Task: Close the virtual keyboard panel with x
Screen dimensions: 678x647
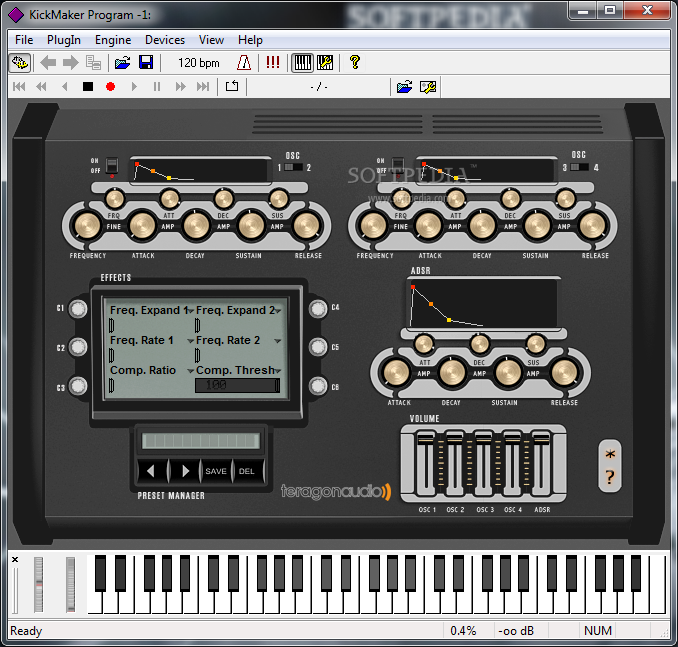Action: click(x=15, y=560)
